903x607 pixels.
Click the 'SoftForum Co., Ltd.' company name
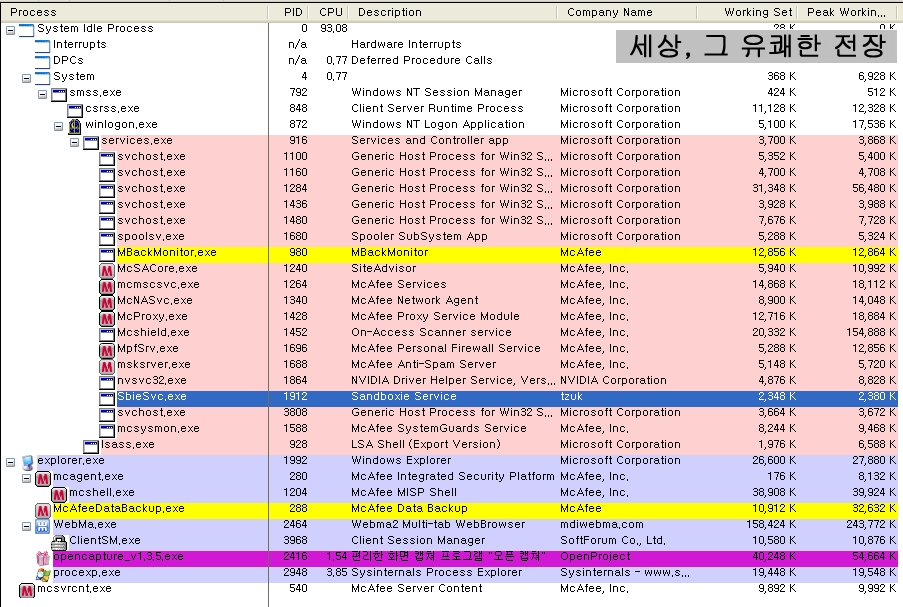tap(613, 540)
